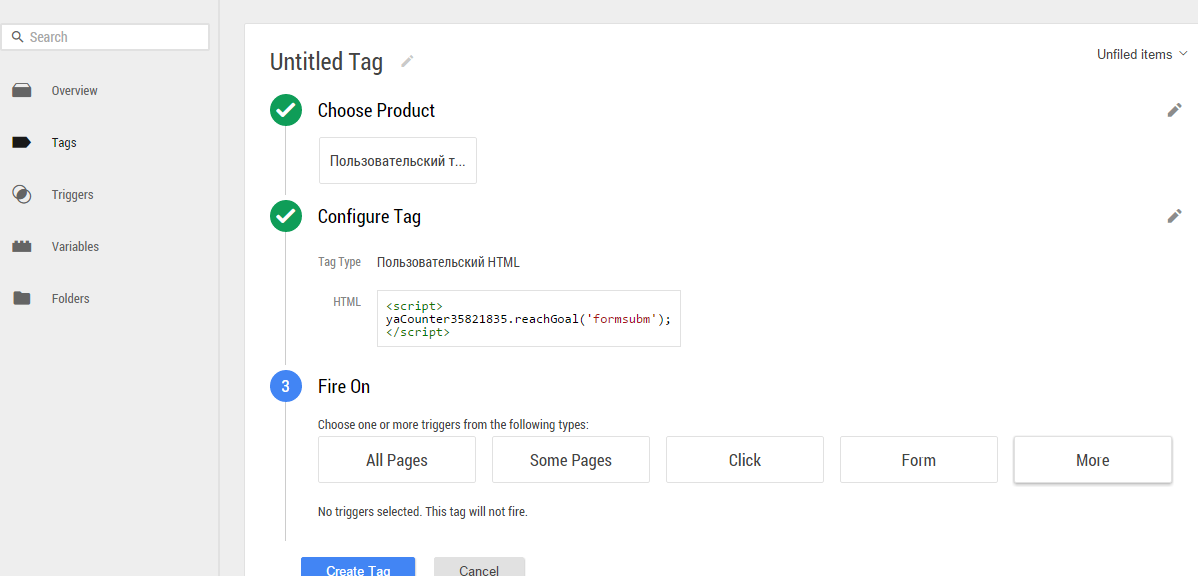Click the Fire On heading

coord(344,387)
